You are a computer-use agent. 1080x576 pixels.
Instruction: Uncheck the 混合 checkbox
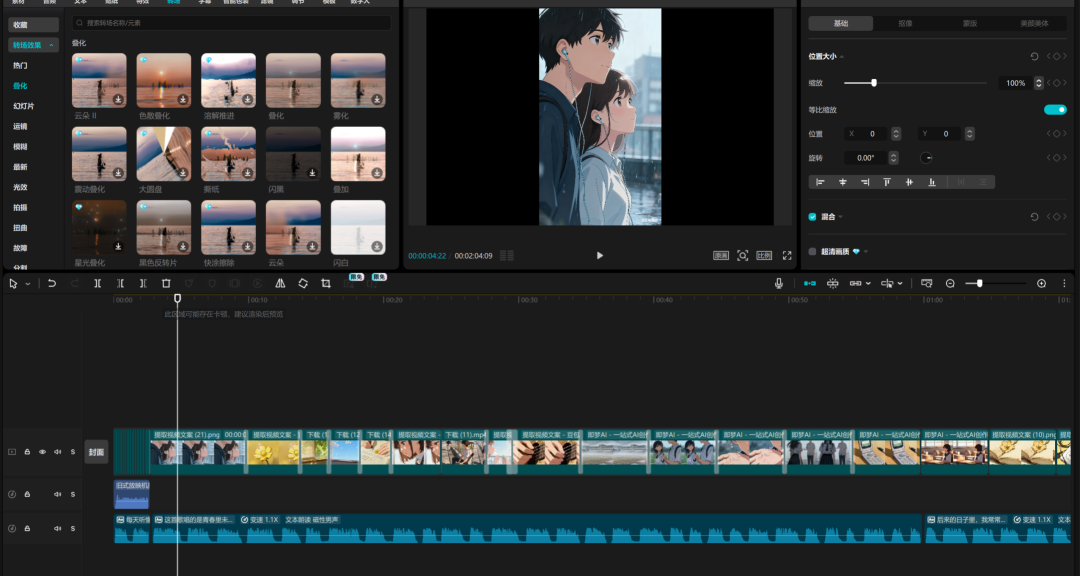tap(813, 216)
